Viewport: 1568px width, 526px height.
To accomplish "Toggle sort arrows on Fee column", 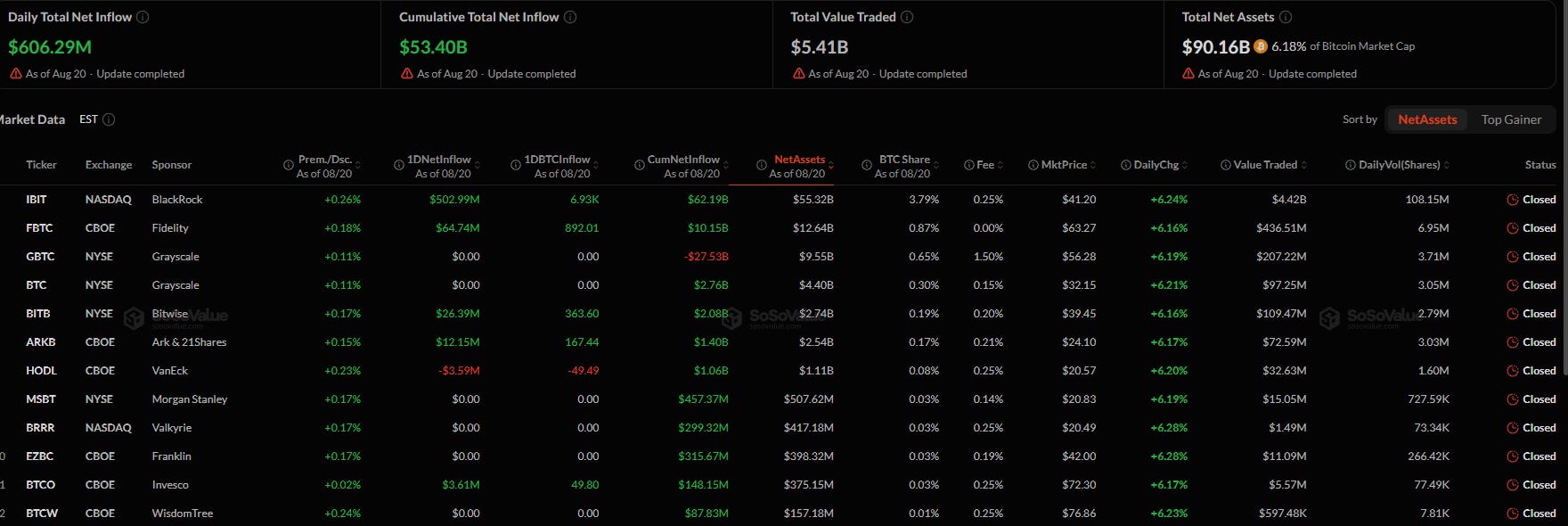I will (x=1000, y=166).
